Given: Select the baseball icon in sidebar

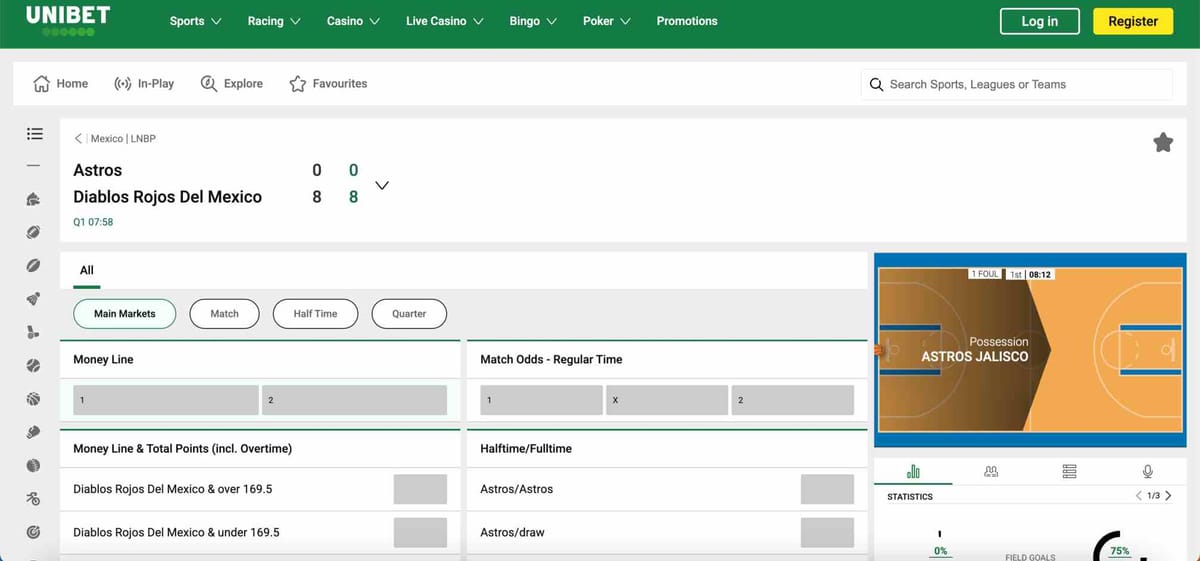Looking at the screenshot, I should pos(34,366).
